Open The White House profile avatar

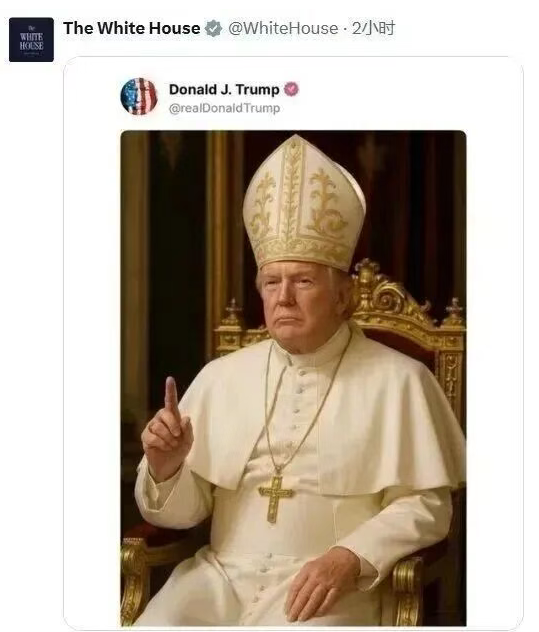[31, 40]
